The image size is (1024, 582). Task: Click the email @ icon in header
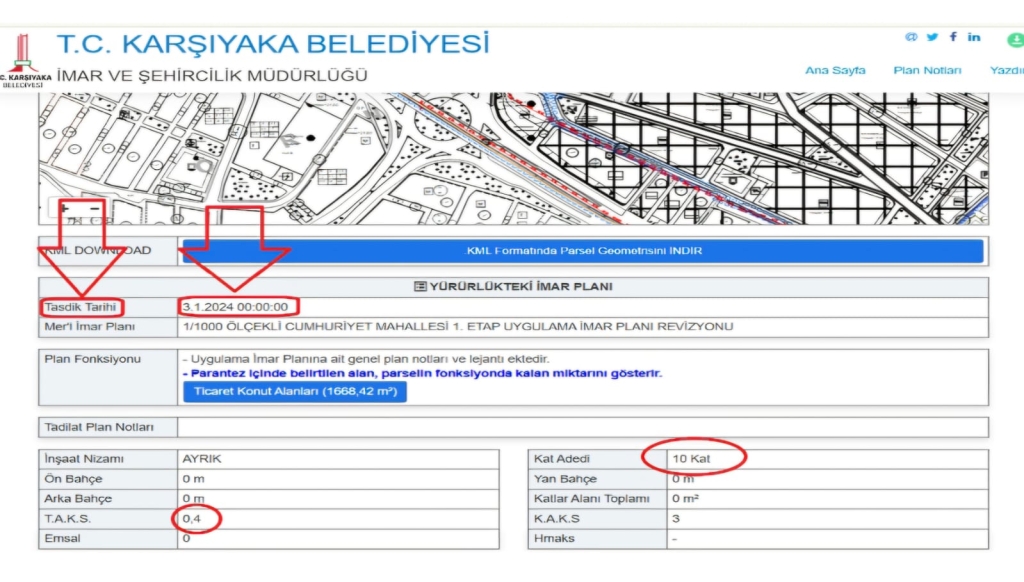pos(911,37)
